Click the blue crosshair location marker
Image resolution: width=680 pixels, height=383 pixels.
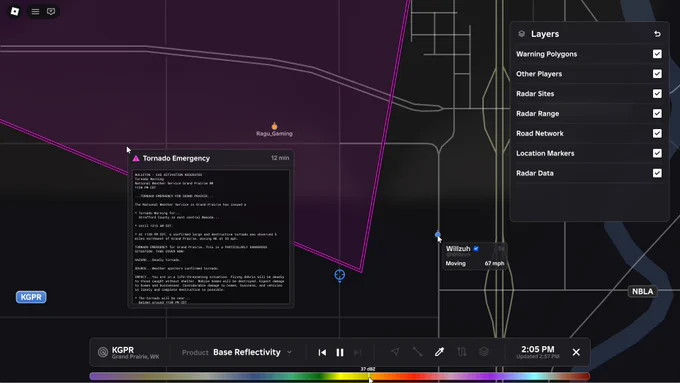[x=340, y=275]
